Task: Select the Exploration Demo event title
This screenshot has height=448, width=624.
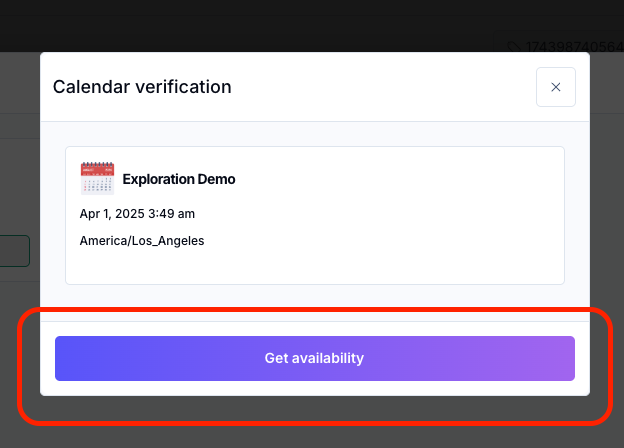Action: pyautogui.click(x=179, y=180)
